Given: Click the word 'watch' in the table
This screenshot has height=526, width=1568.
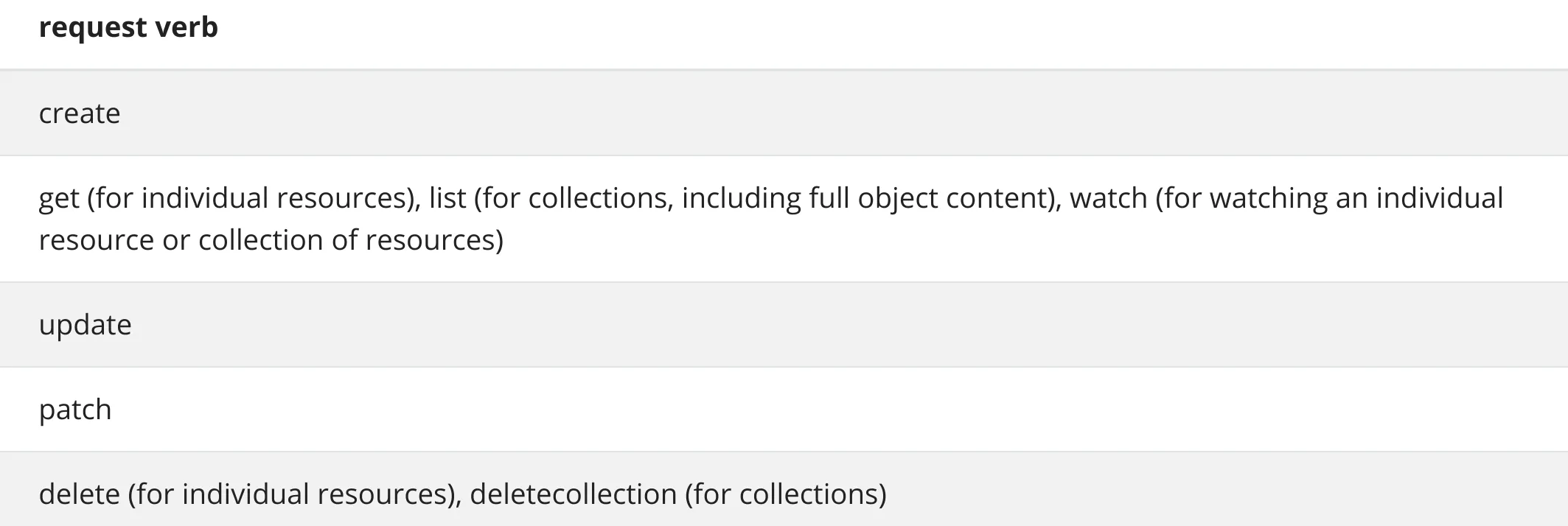Looking at the screenshot, I should (x=1109, y=198).
